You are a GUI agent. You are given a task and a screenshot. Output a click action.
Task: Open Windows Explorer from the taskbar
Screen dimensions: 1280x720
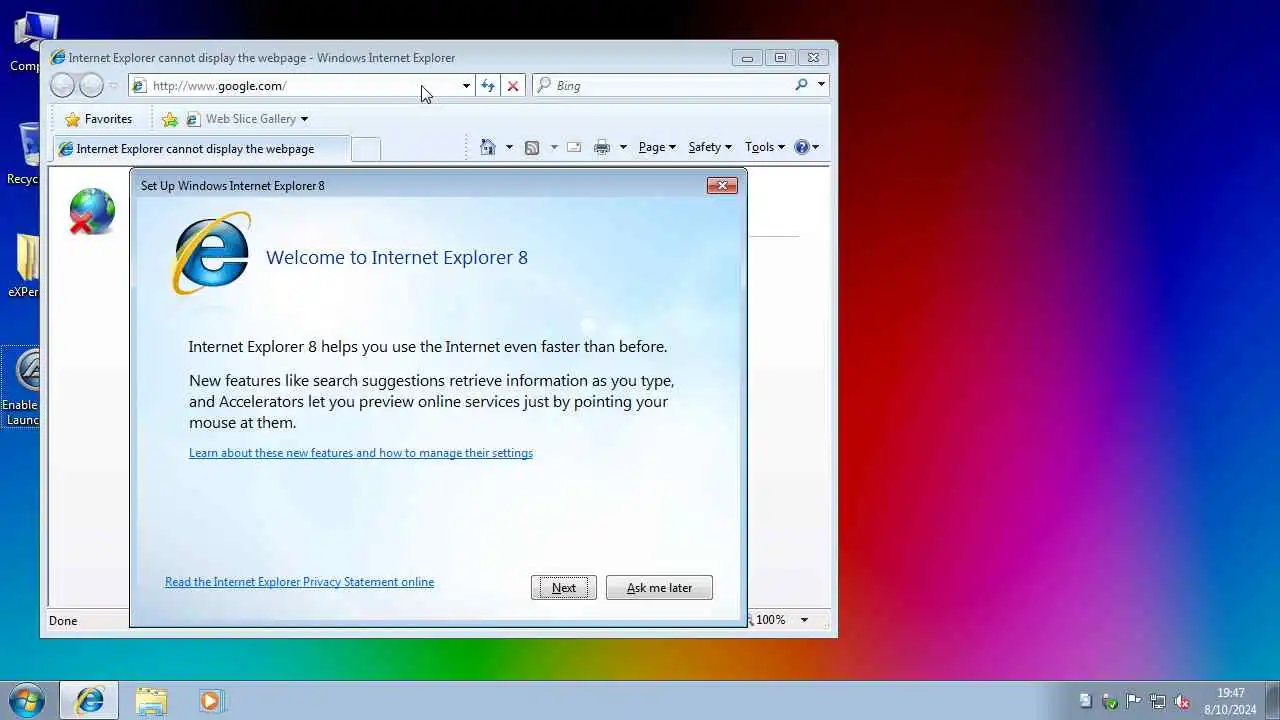pos(151,701)
